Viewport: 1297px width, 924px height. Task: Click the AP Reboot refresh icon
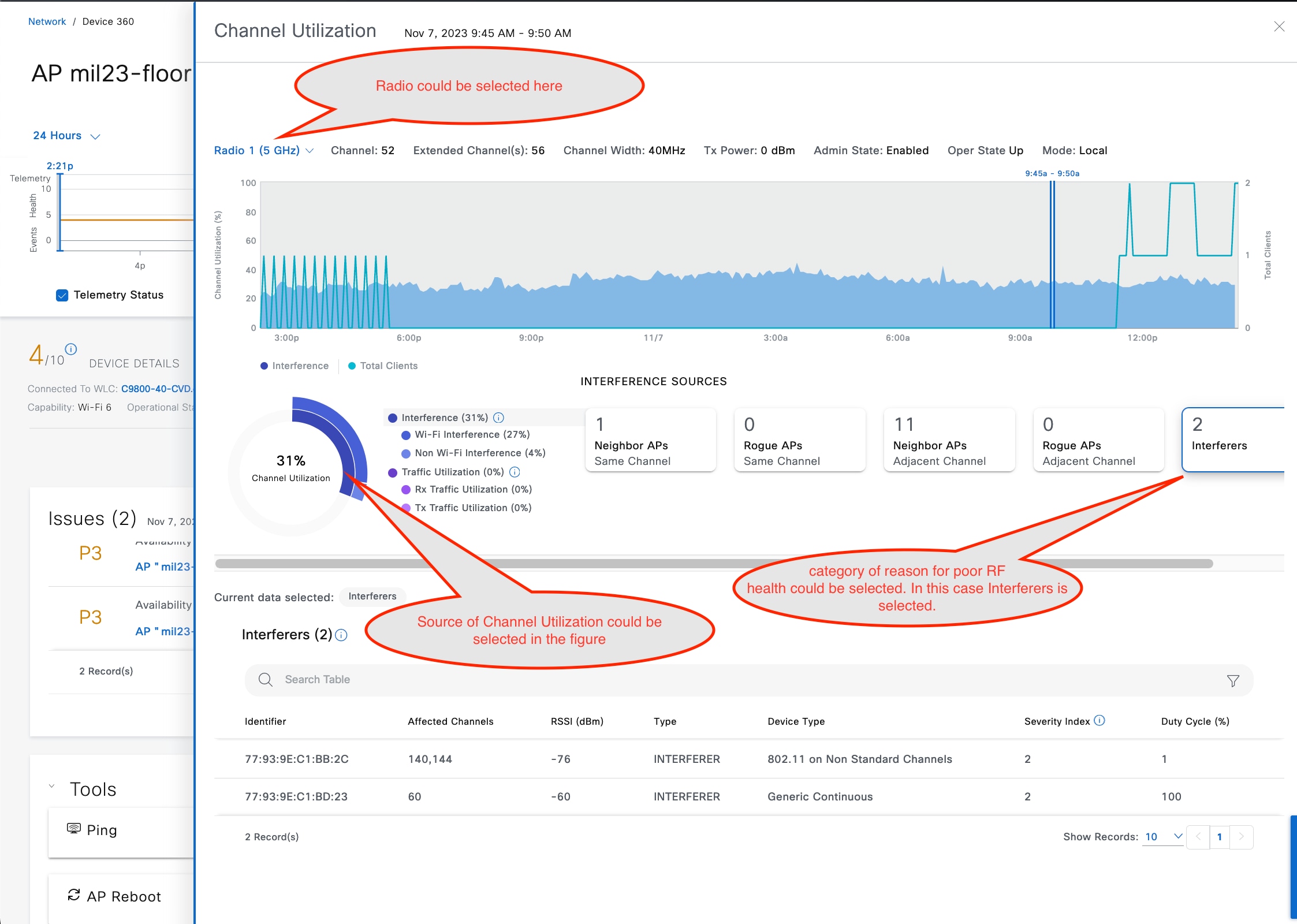(74, 895)
